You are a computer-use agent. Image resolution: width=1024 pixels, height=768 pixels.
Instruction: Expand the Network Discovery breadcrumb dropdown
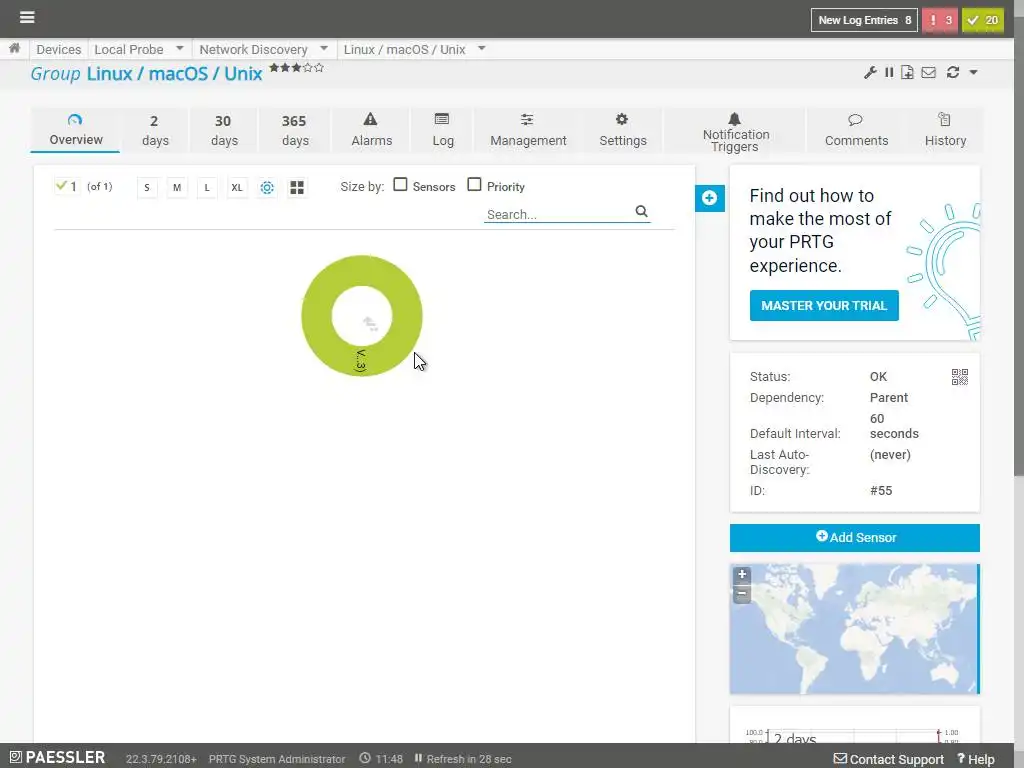click(x=324, y=48)
